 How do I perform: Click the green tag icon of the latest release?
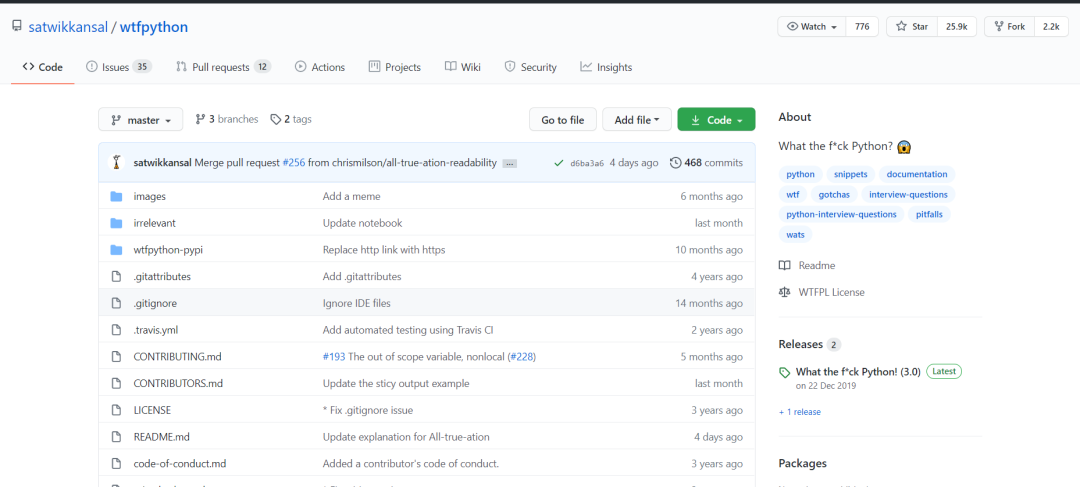click(784, 373)
